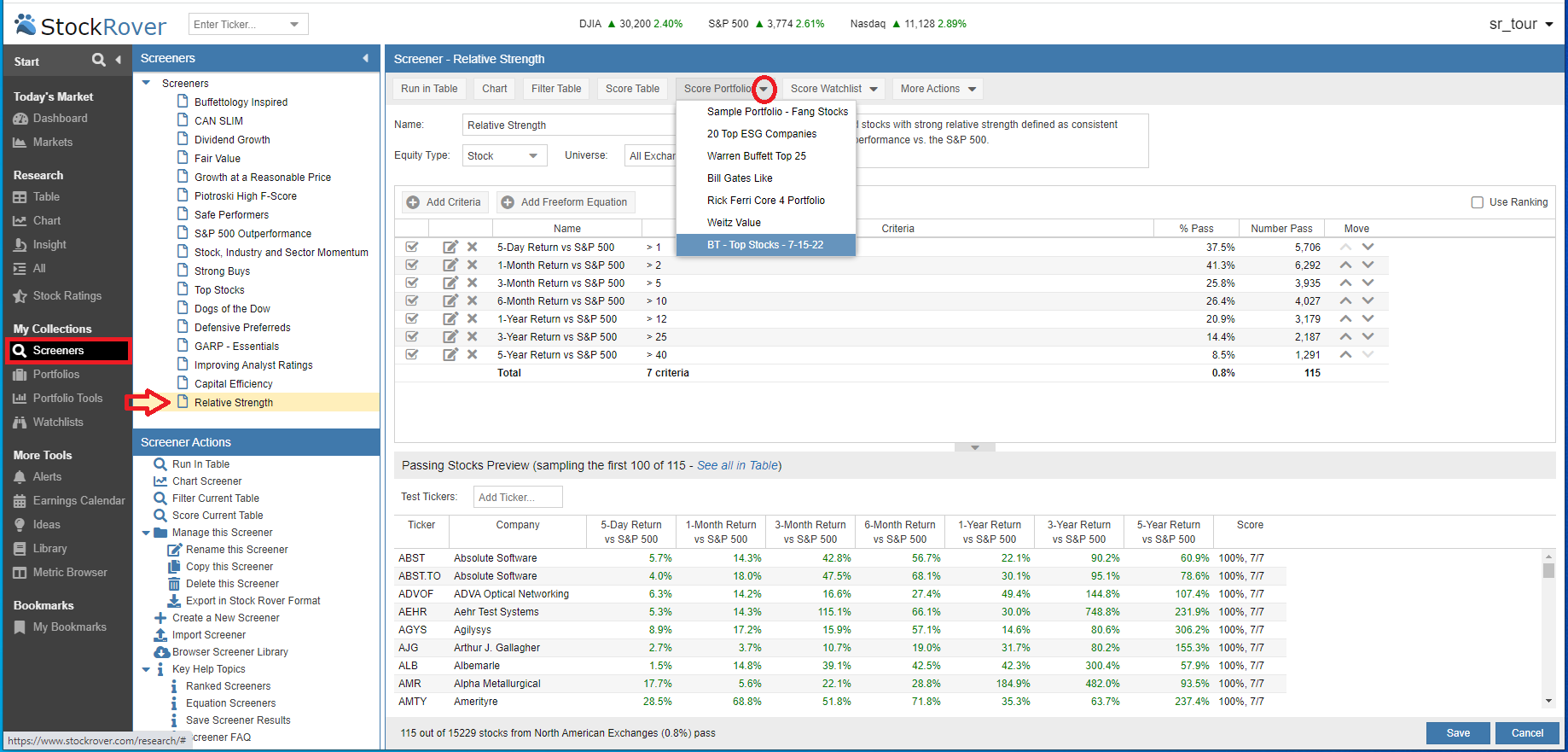This screenshot has height=752, width=1568.
Task: Open Portfolio Tools in sidebar
Action: (57, 399)
